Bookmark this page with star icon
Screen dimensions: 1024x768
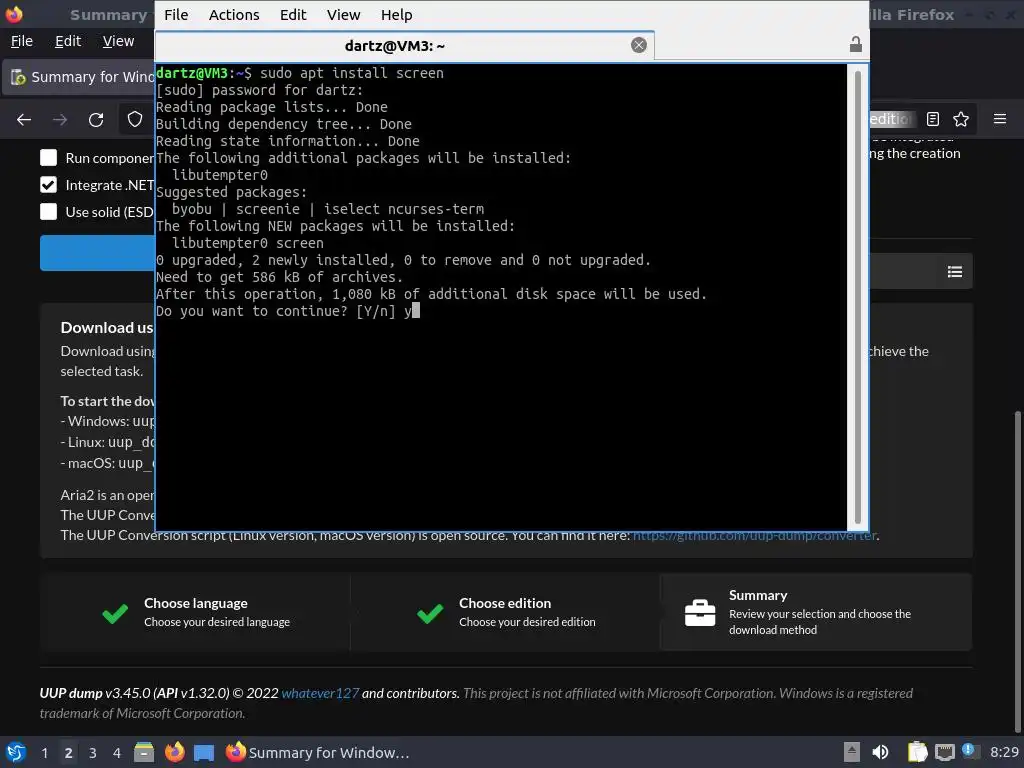coord(961,119)
